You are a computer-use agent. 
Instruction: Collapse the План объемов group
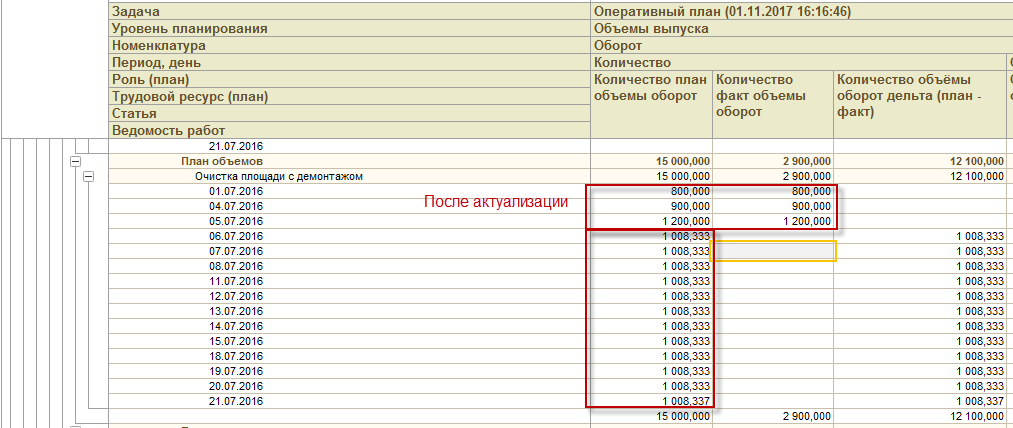click(76, 161)
